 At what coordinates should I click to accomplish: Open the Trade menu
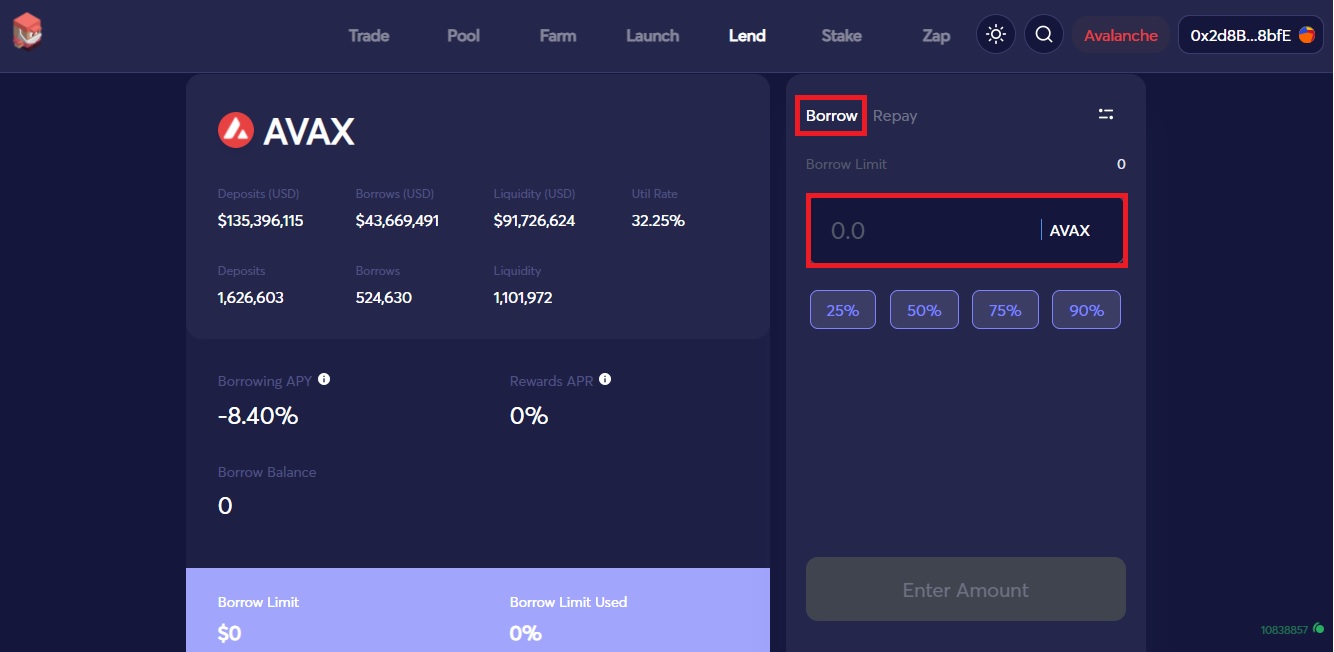tap(369, 35)
